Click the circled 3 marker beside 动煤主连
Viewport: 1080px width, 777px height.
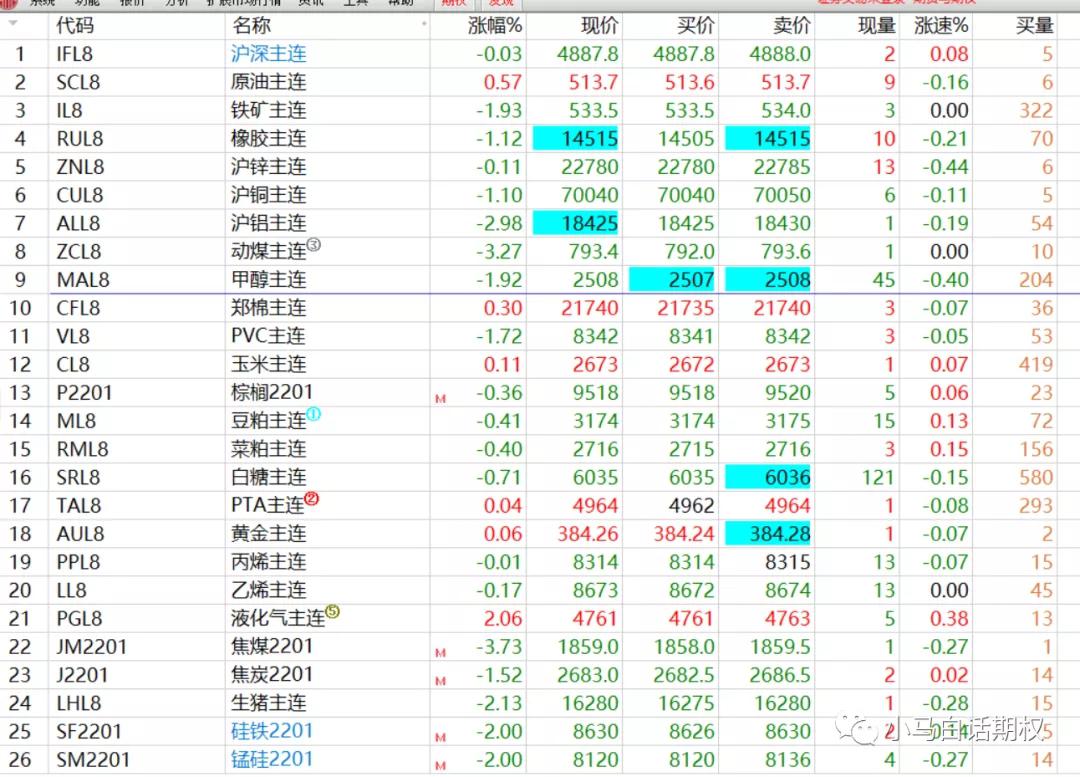tap(313, 245)
